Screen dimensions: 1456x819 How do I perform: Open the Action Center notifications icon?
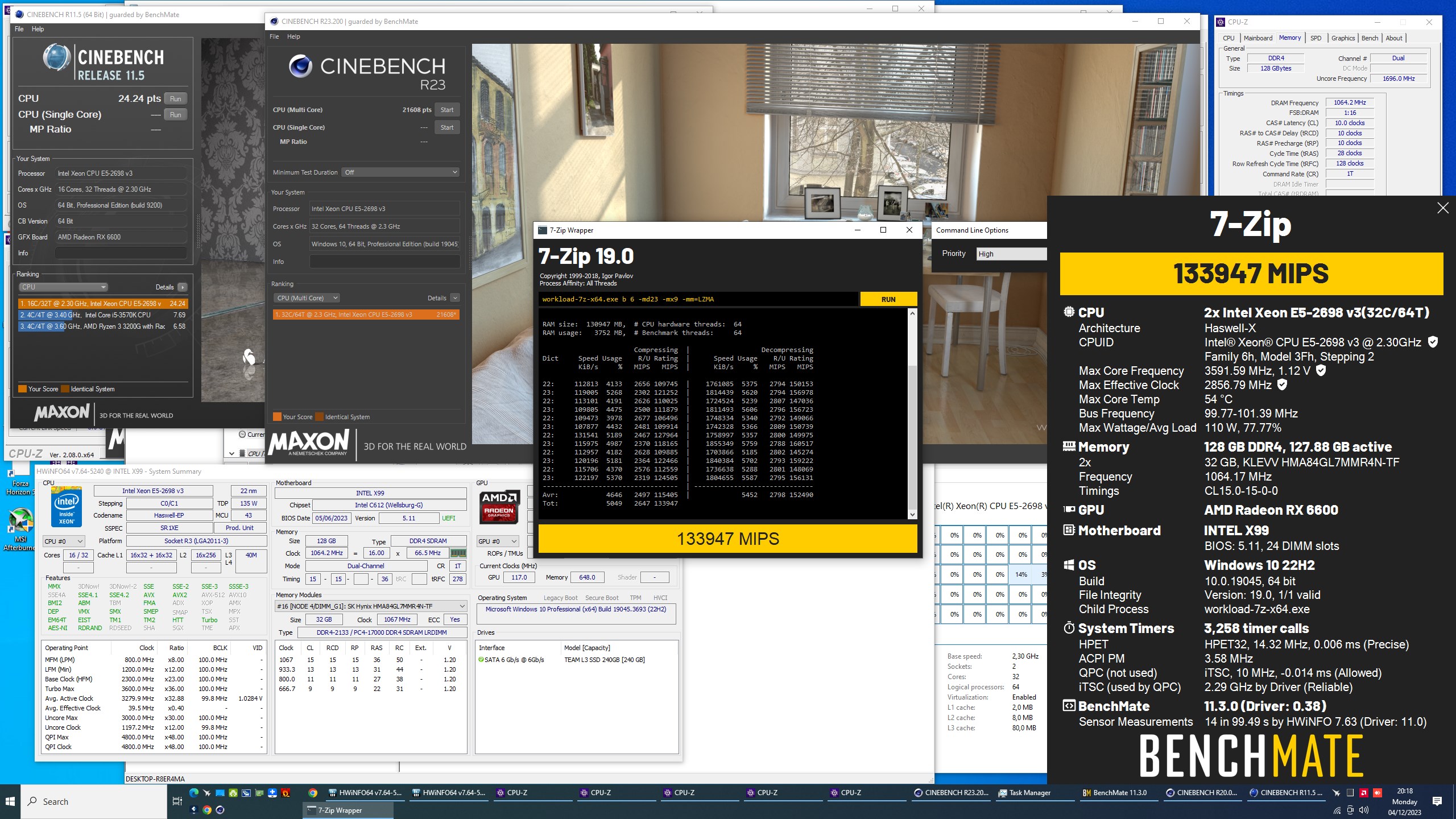1437,801
